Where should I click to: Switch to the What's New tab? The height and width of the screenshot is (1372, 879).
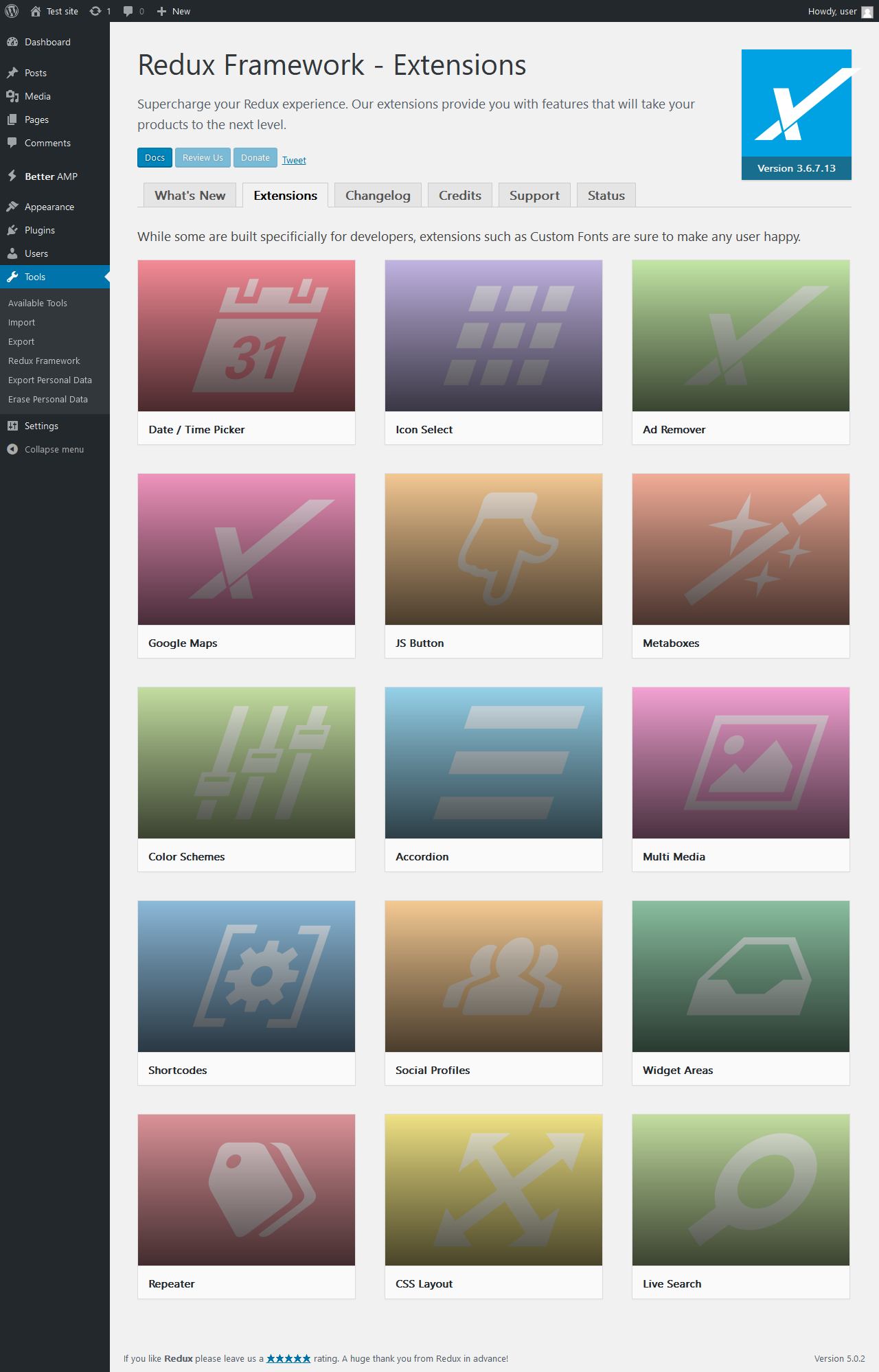coord(190,195)
